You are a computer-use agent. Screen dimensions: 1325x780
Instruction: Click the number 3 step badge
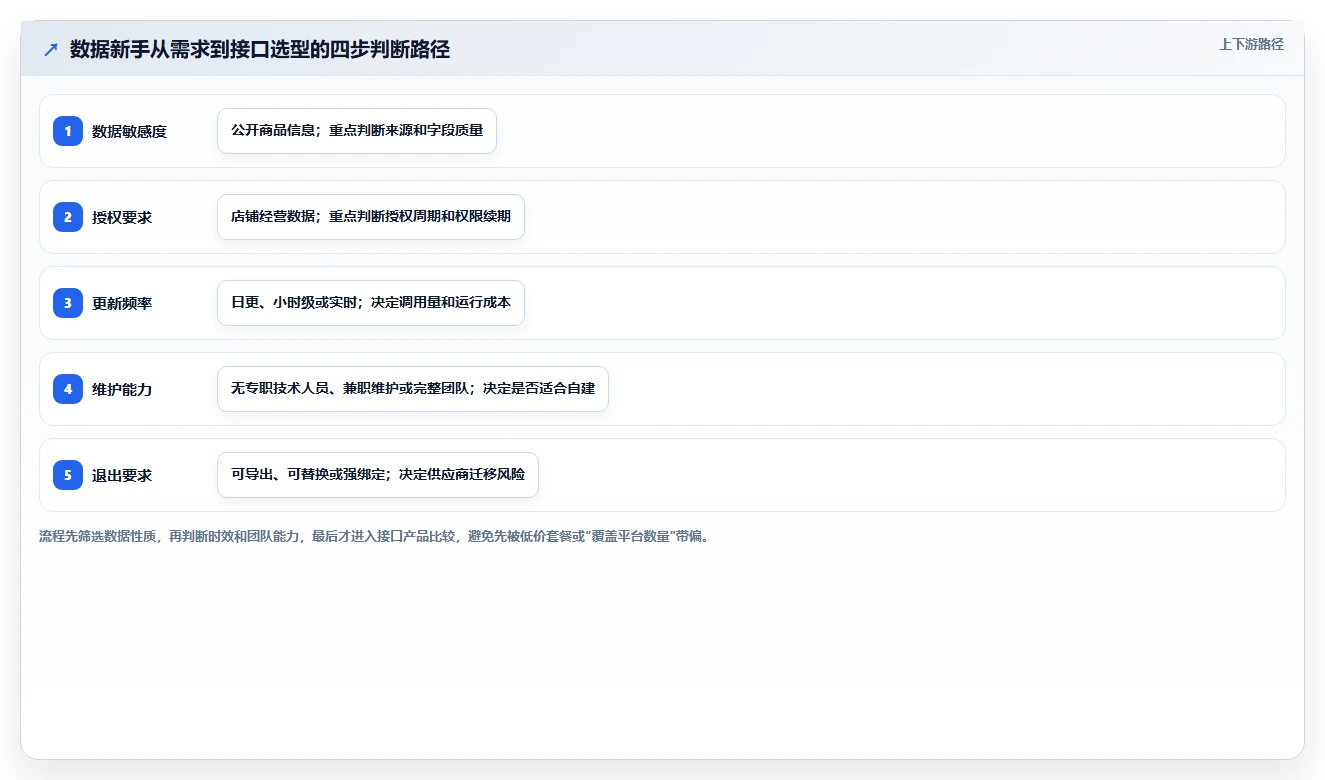coord(68,303)
